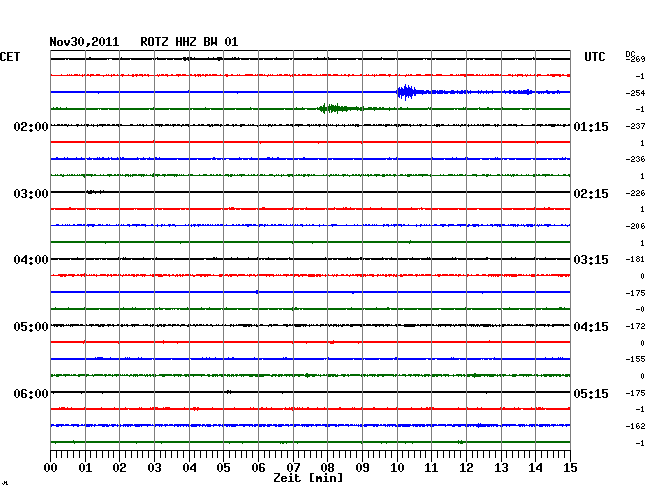The width and height of the screenshot is (650, 494).
Task: Click the DC offset value -269
Action: pyautogui.click(x=635, y=59)
